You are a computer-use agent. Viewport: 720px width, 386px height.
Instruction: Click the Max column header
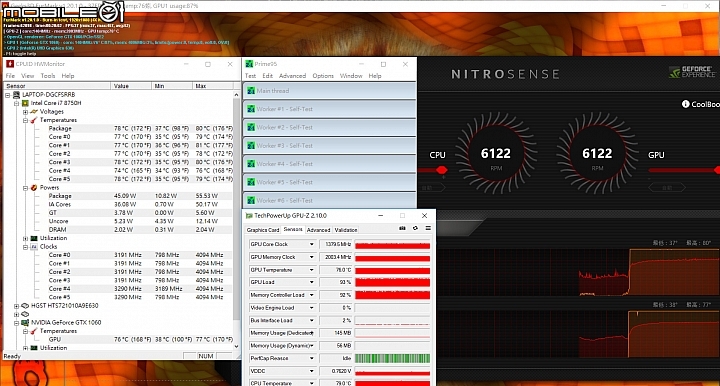click(x=213, y=86)
